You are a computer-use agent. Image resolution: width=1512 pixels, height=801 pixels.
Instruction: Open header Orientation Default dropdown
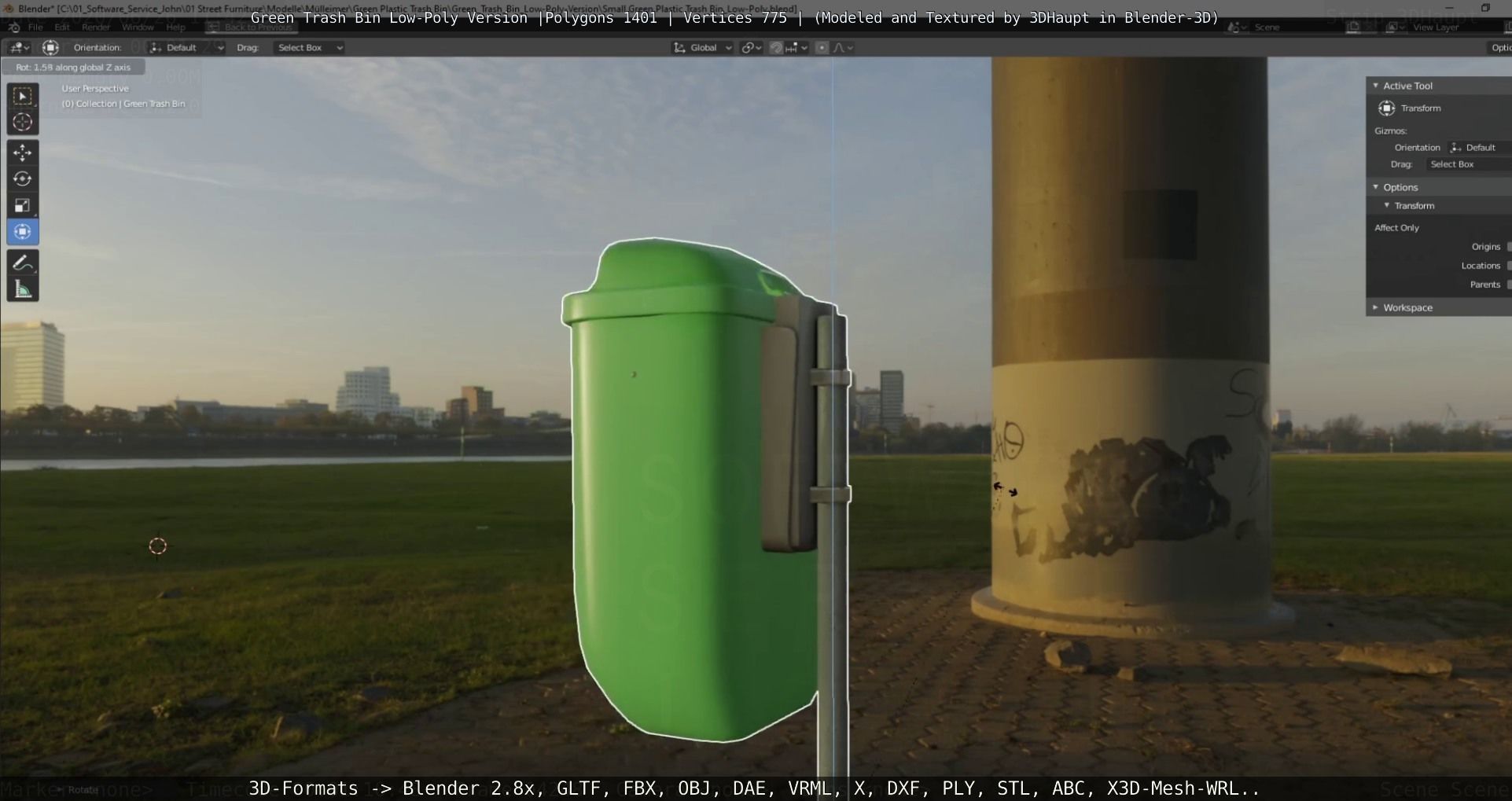186,48
